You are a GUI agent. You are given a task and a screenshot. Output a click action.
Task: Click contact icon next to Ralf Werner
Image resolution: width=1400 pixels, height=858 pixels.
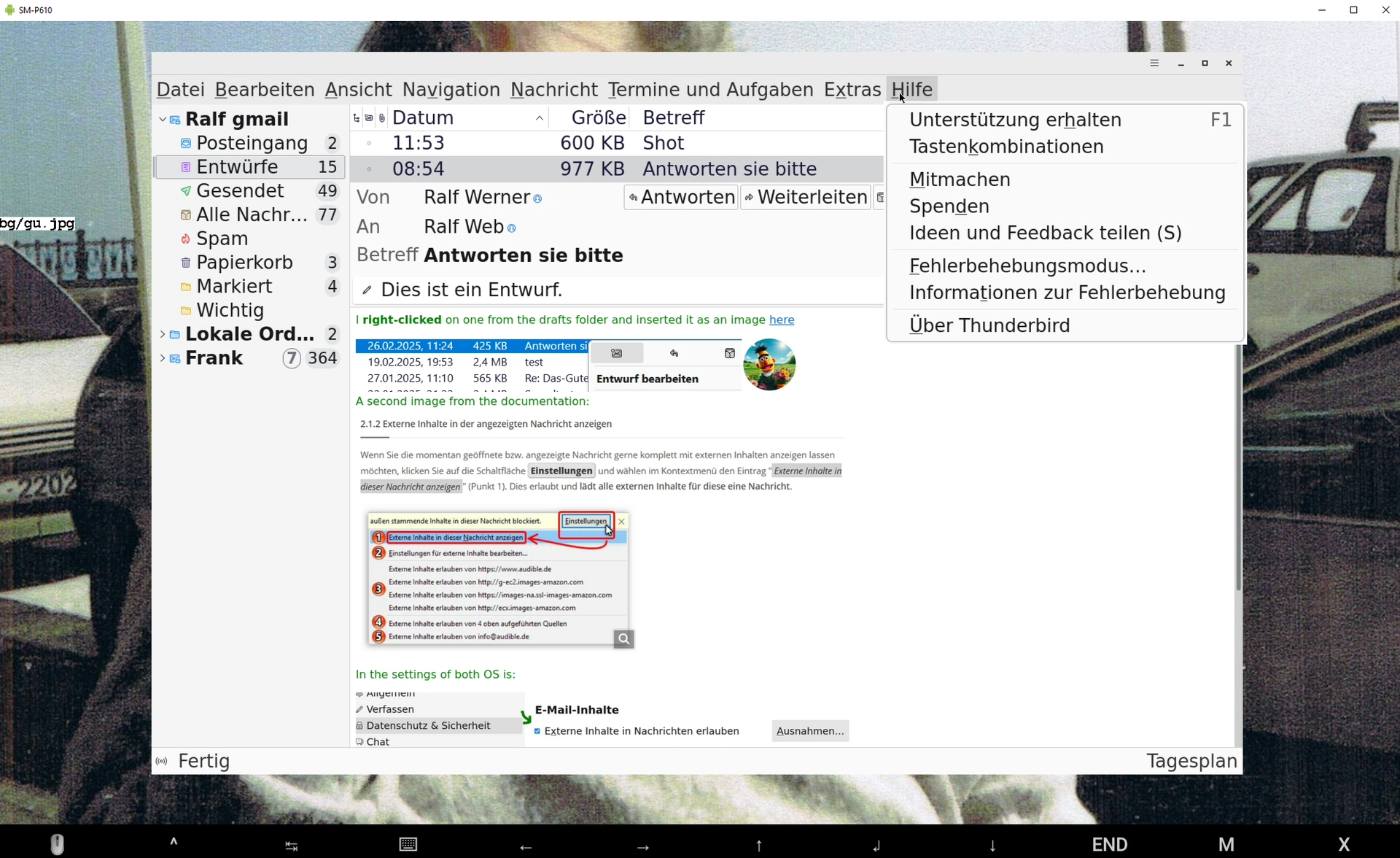[x=538, y=198]
